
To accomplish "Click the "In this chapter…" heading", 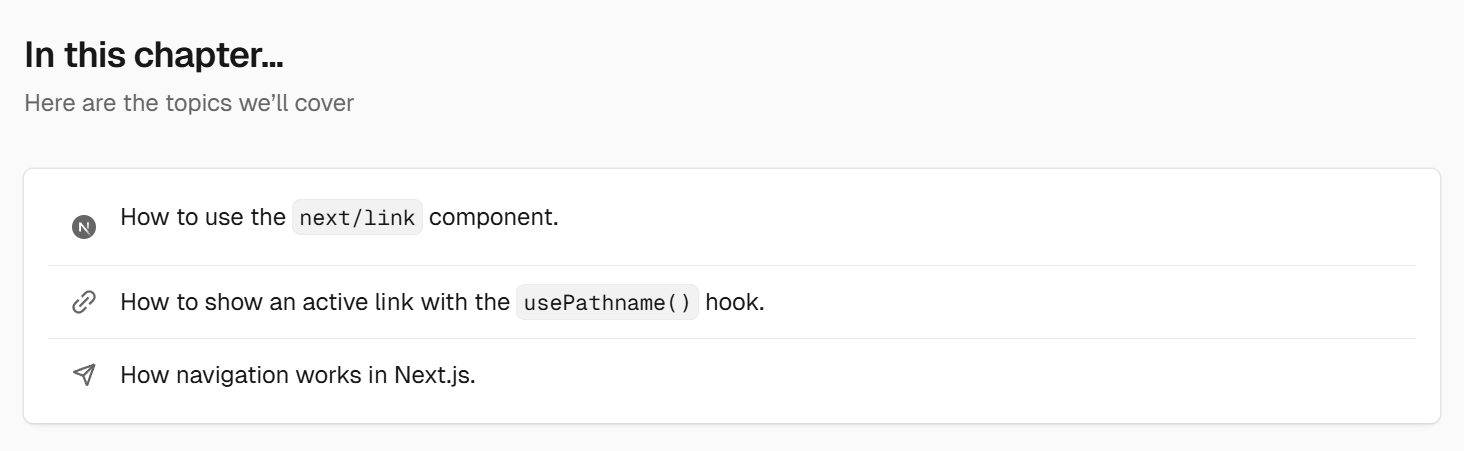I will [x=154, y=55].
